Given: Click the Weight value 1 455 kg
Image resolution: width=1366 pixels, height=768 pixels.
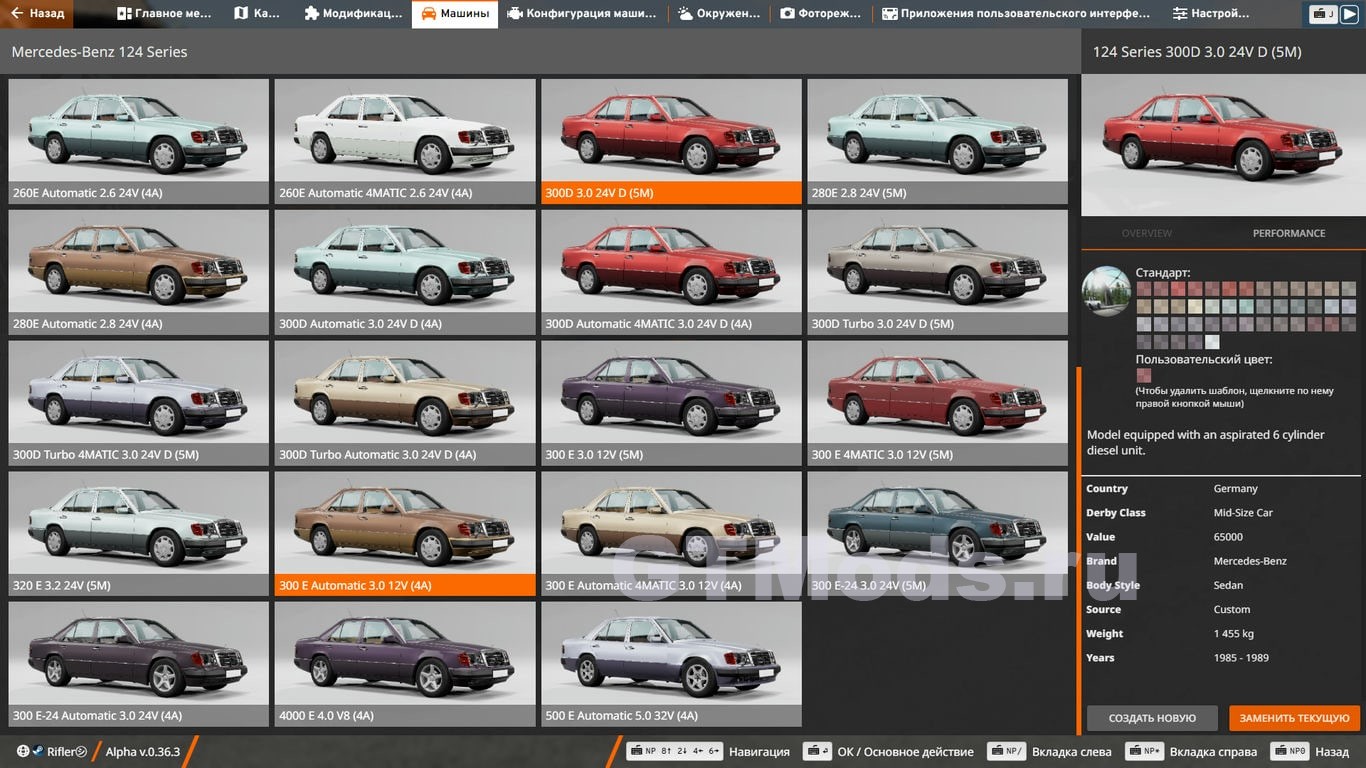Looking at the screenshot, I should tap(1234, 633).
